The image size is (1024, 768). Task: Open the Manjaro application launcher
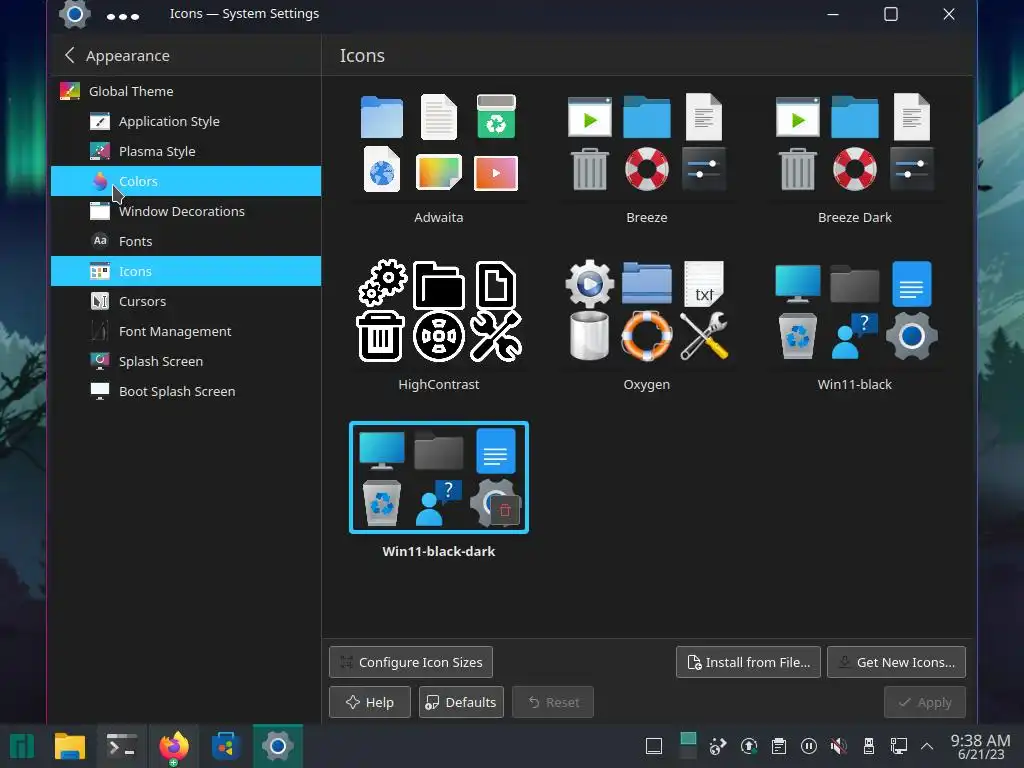(x=22, y=746)
